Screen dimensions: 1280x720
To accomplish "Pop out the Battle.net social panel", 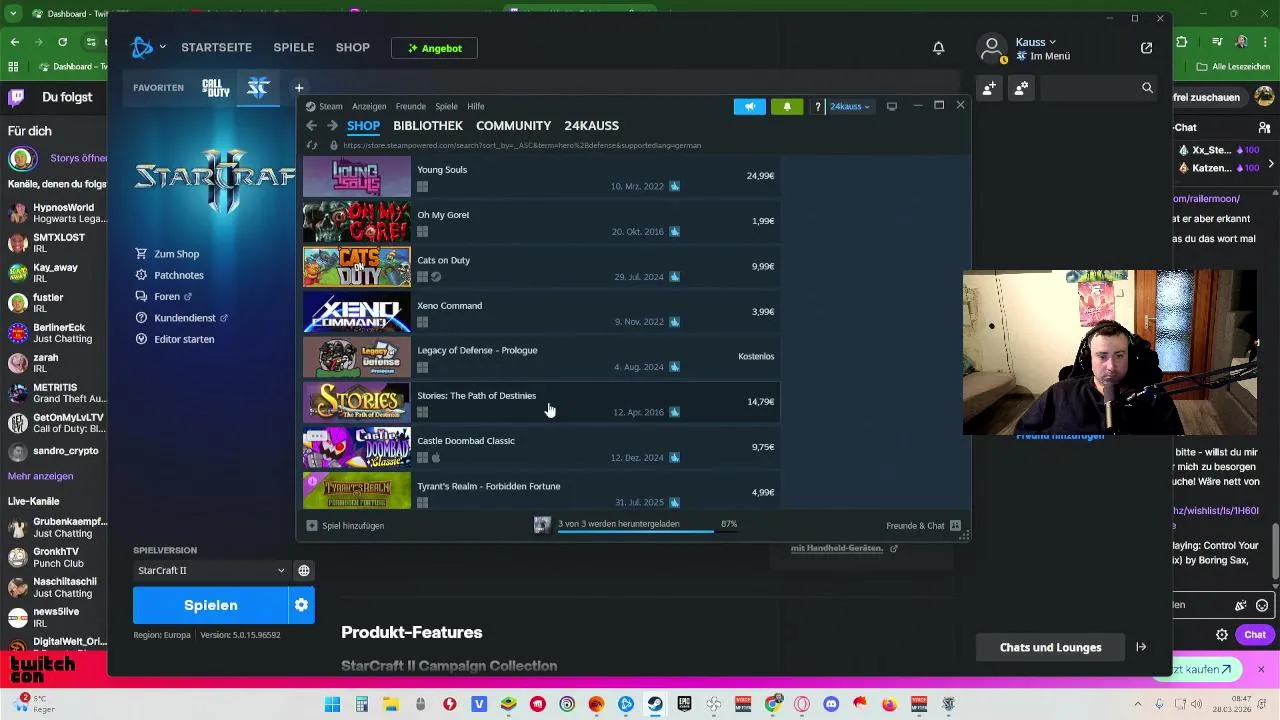I will tap(1146, 48).
